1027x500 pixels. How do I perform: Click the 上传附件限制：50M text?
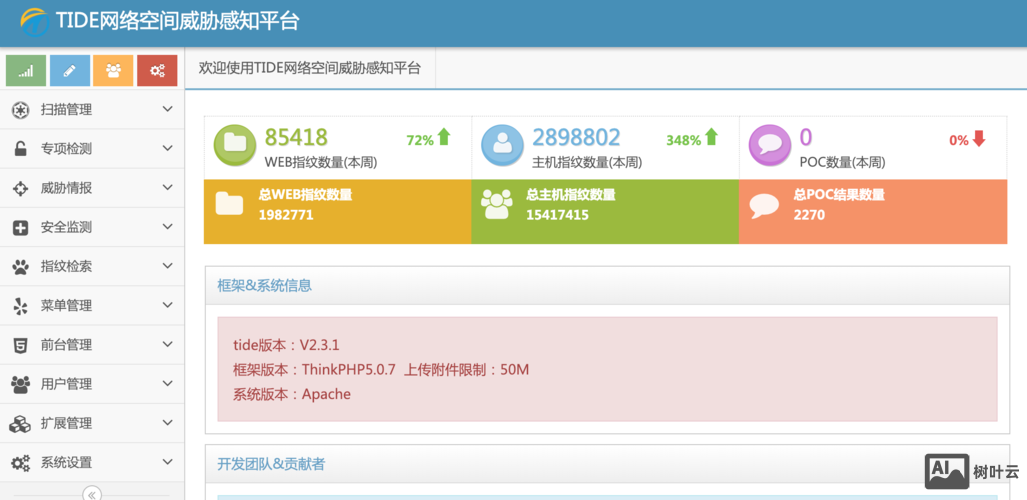[466, 370]
